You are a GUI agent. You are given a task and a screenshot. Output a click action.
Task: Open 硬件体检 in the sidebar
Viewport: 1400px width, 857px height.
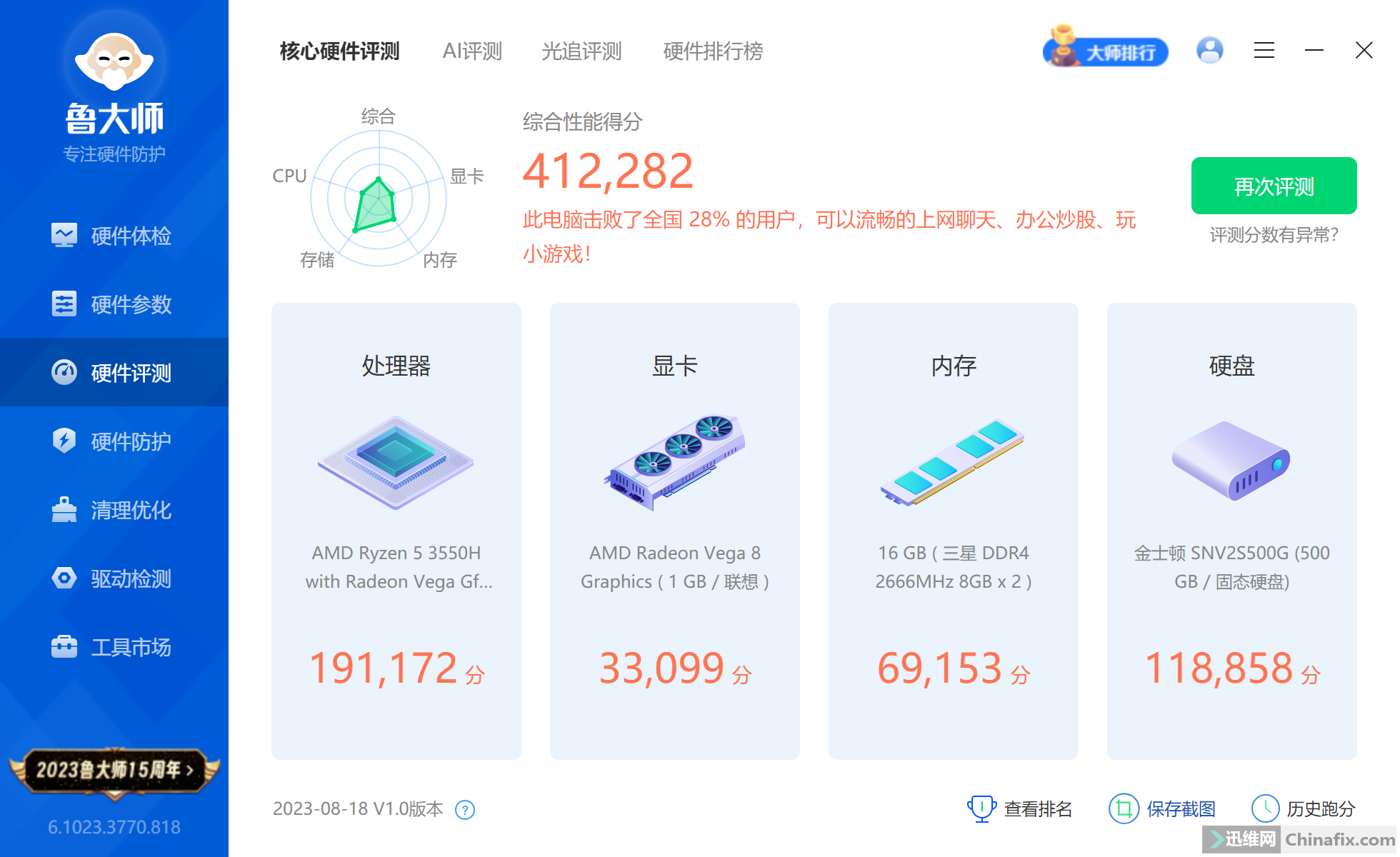(114, 236)
